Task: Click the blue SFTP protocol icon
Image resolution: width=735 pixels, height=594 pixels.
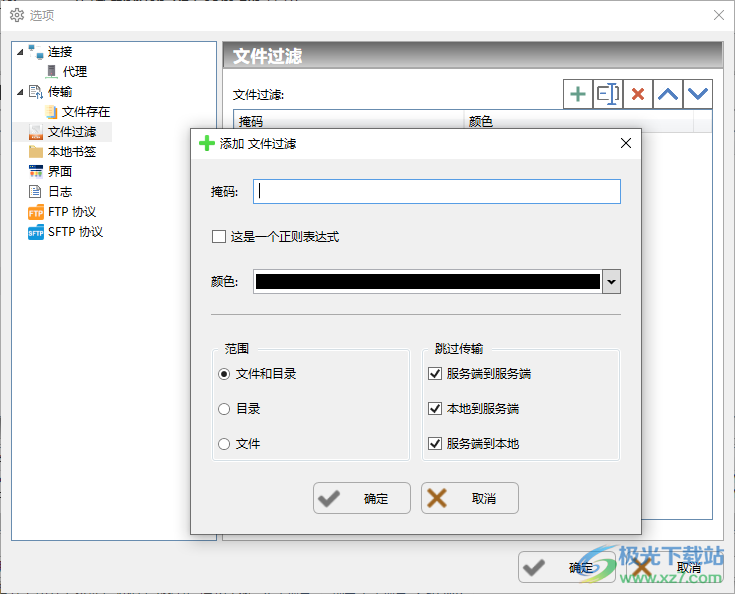Action: tap(36, 233)
